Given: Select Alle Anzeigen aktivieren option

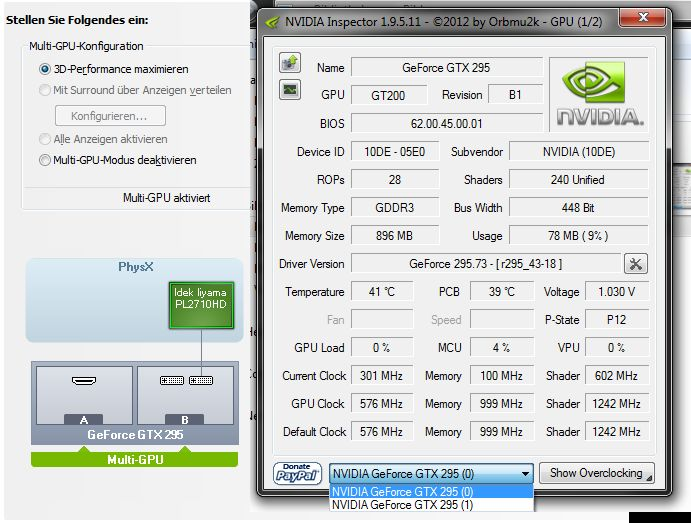Looking at the screenshot, I should click(45, 139).
